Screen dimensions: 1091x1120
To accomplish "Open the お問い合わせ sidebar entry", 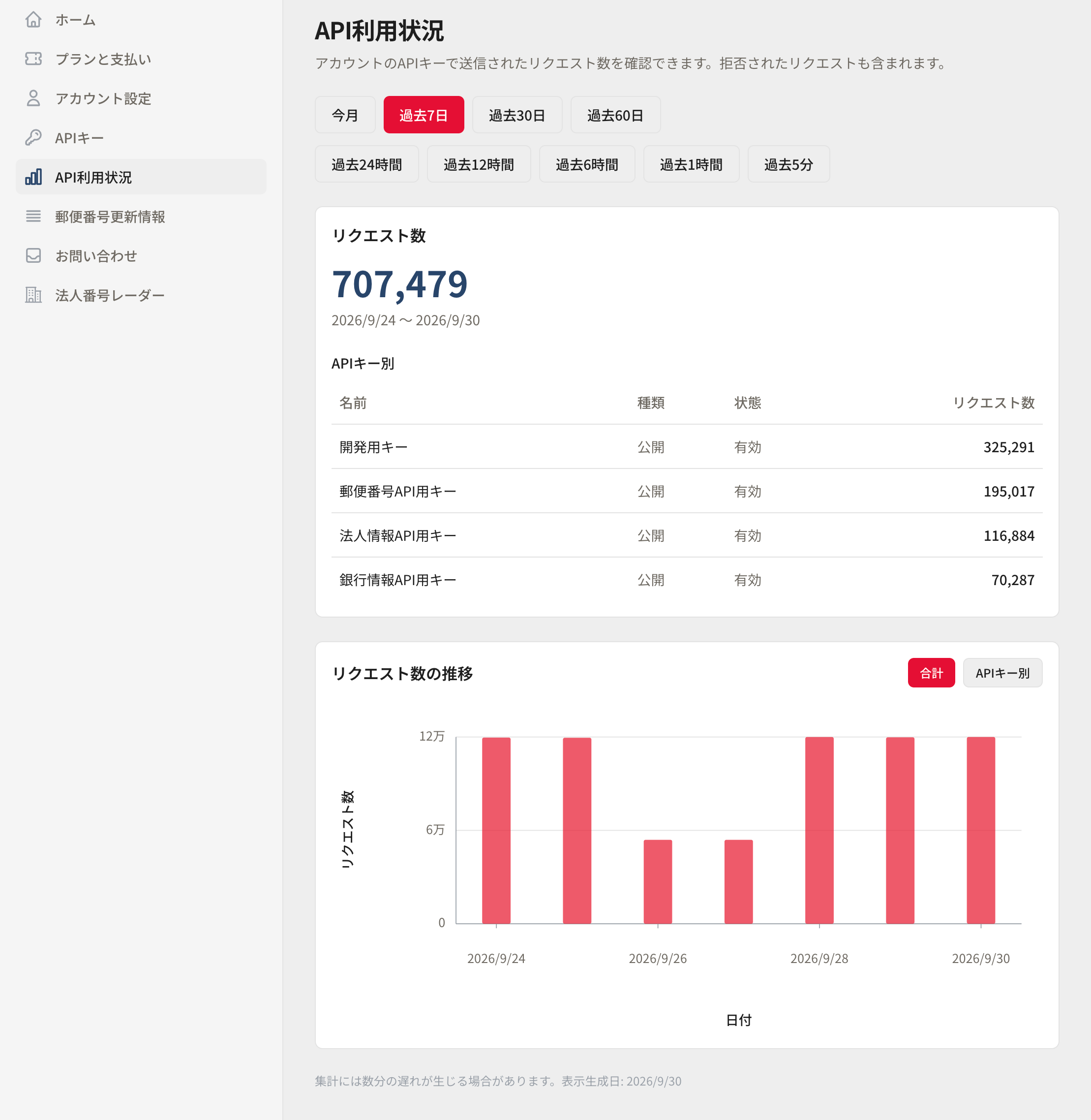I will 141,255.
